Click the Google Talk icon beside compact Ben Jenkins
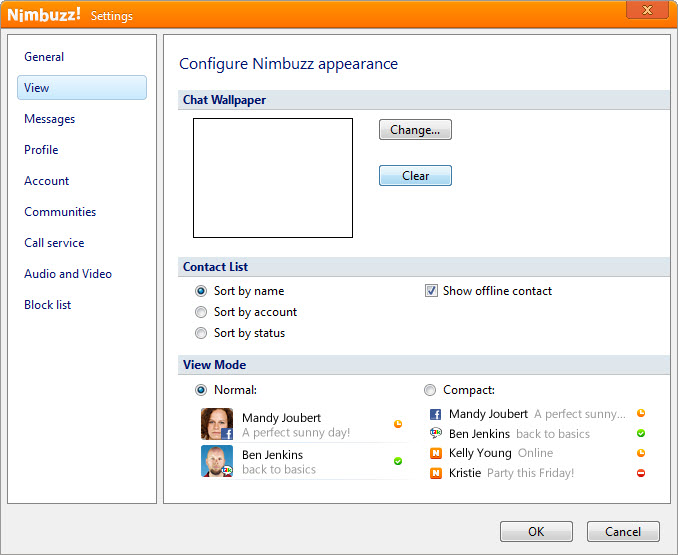Viewport: 678px width, 555px height. pyautogui.click(x=435, y=433)
